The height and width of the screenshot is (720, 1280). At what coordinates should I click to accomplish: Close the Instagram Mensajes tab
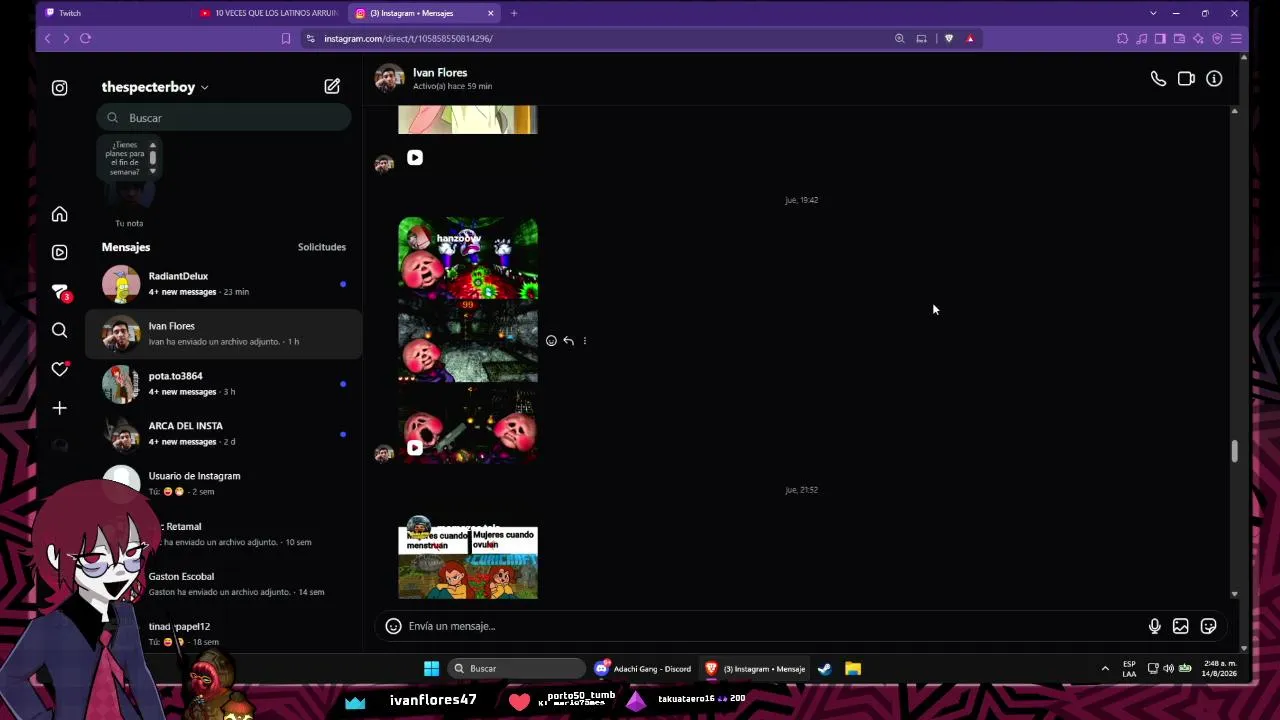pyautogui.click(x=491, y=13)
